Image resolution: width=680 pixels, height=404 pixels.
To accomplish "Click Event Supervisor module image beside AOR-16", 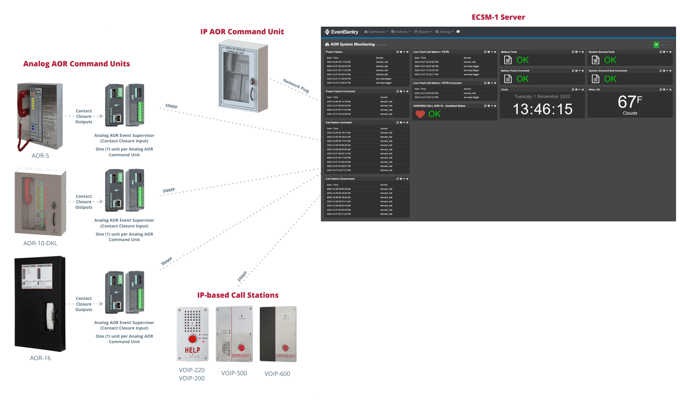I will [x=124, y=292].
